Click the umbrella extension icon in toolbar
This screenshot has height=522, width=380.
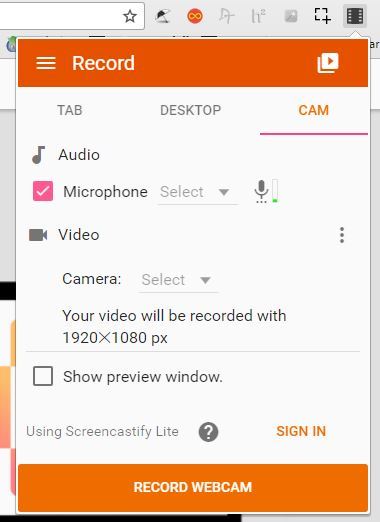[x=163, y=16]
